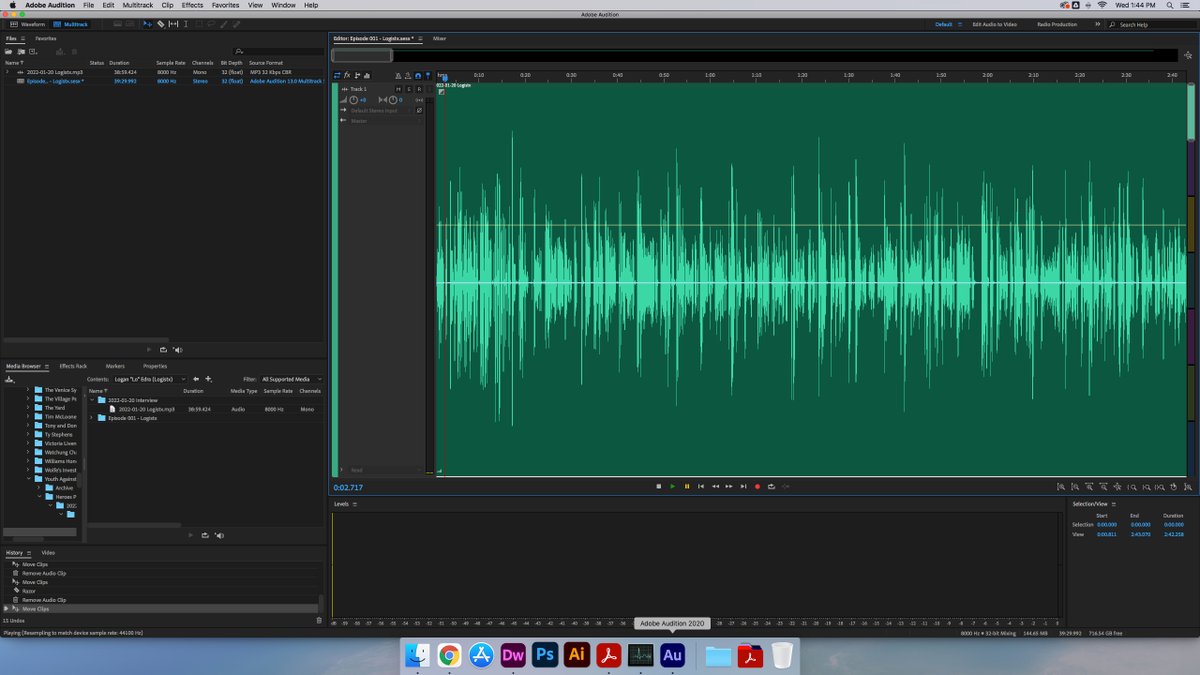Click the Zoom Out (Amplitude) icon
Image resolution: width=1200 pixels, height=675 pixels.
1074,487
